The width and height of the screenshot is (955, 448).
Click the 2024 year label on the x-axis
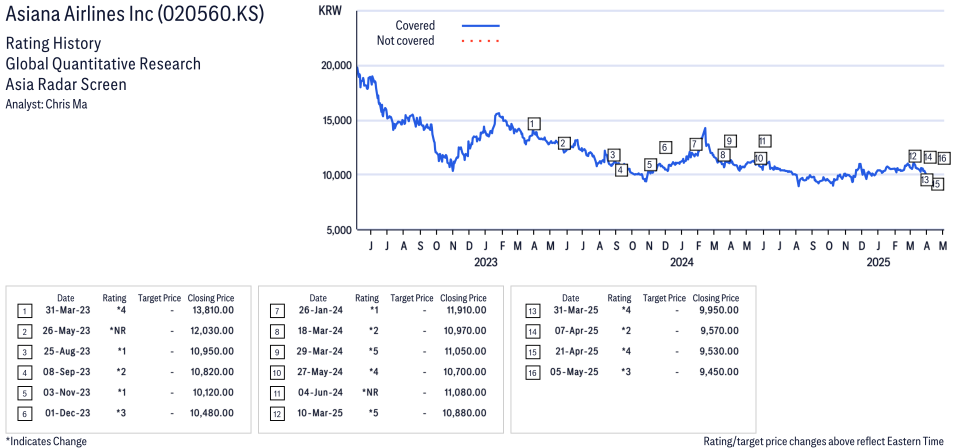(x=682, y=263)
